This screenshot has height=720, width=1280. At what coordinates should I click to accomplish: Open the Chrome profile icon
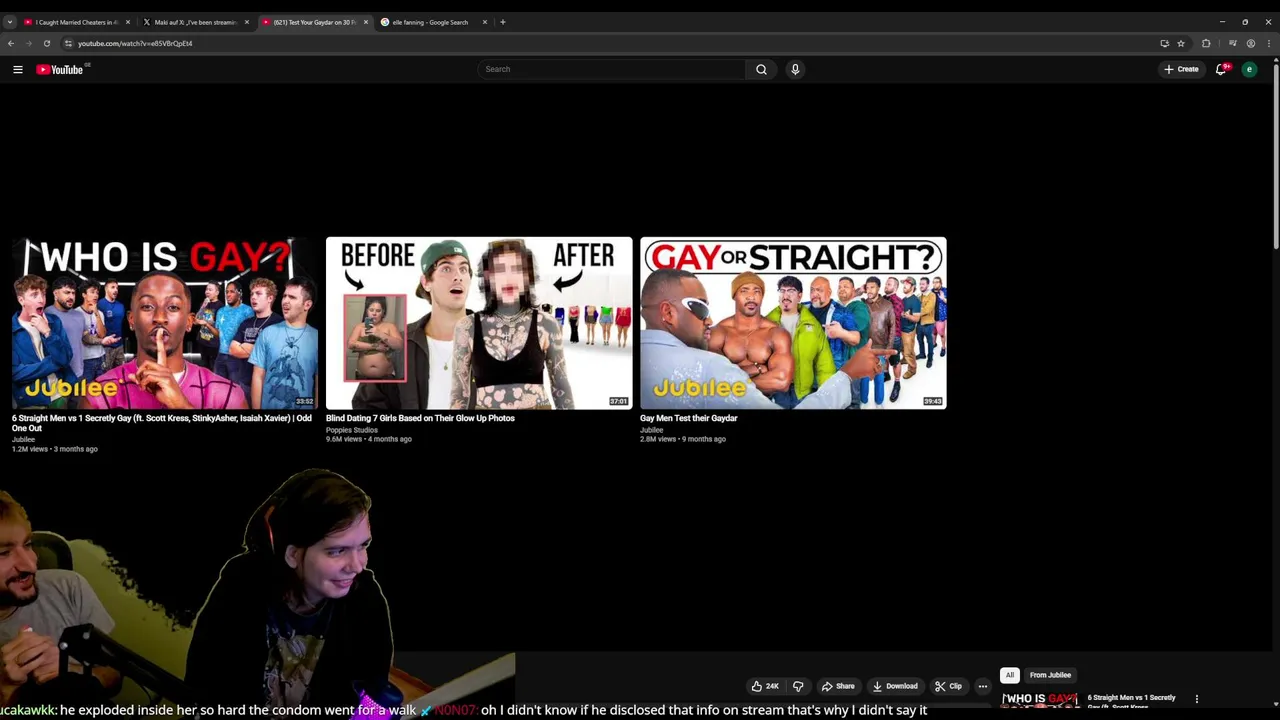point(1251,43)
